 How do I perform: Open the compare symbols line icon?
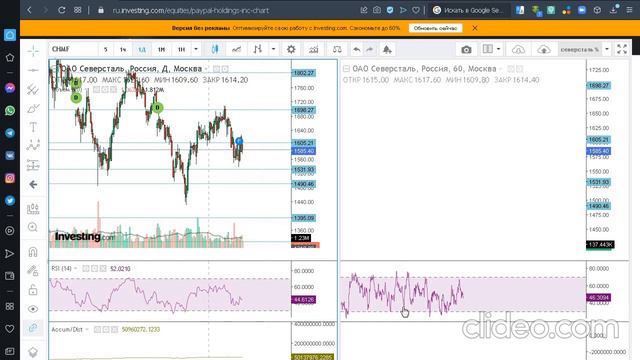236,49
